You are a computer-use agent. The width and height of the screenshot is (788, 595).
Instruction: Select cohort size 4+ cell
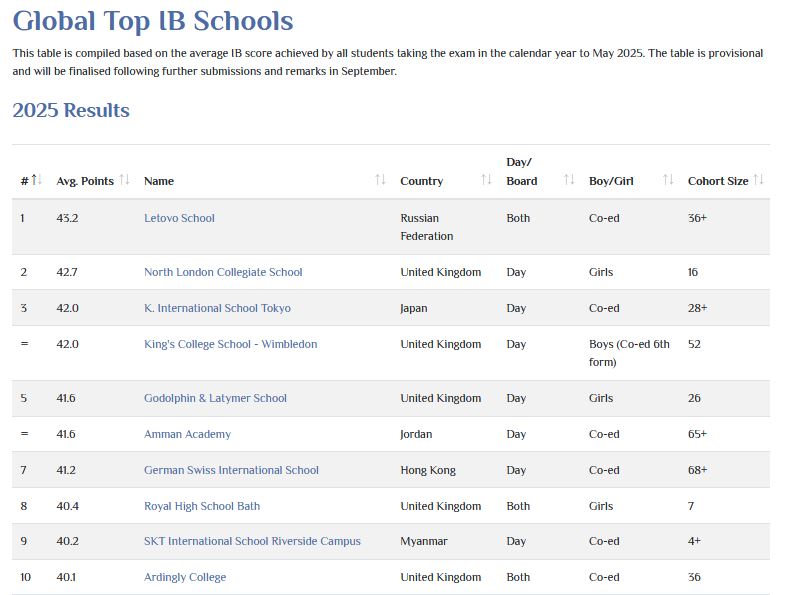coord(694,541)
